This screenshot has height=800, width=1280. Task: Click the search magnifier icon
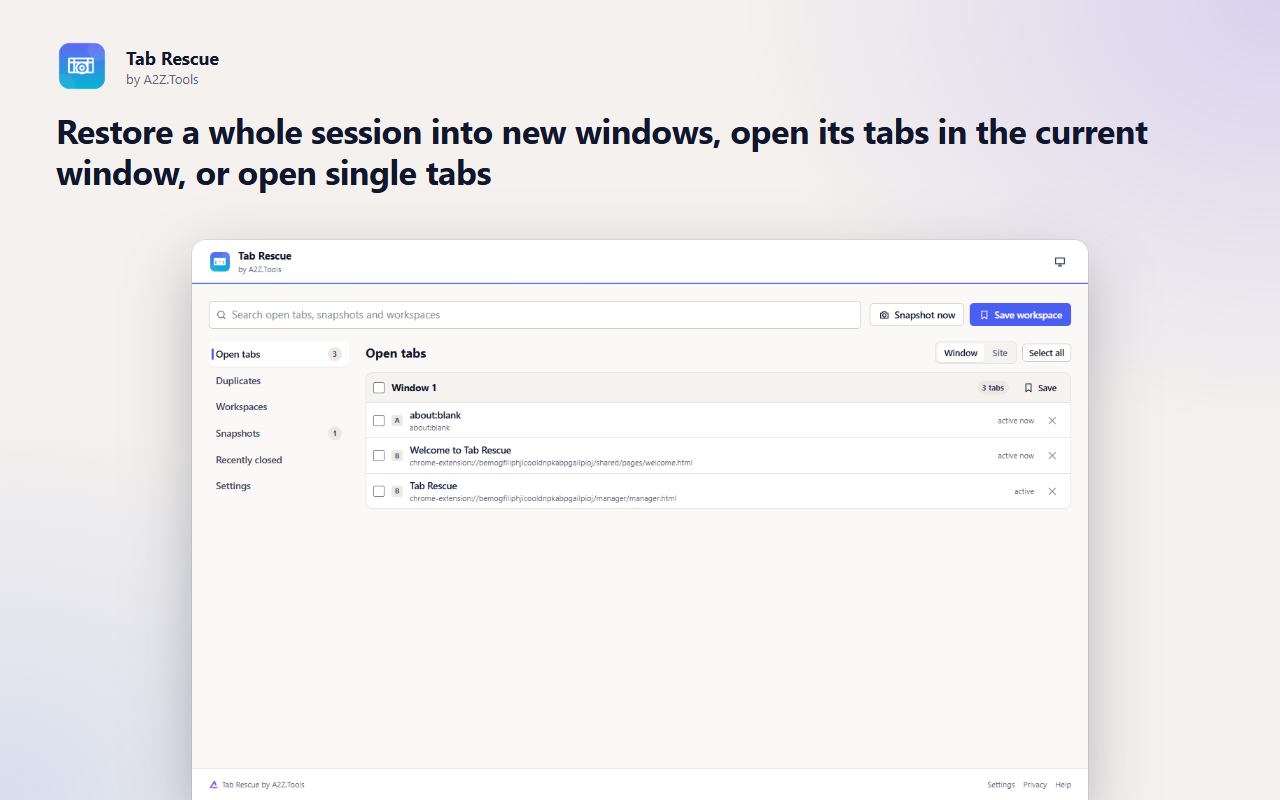coord(222,315)
